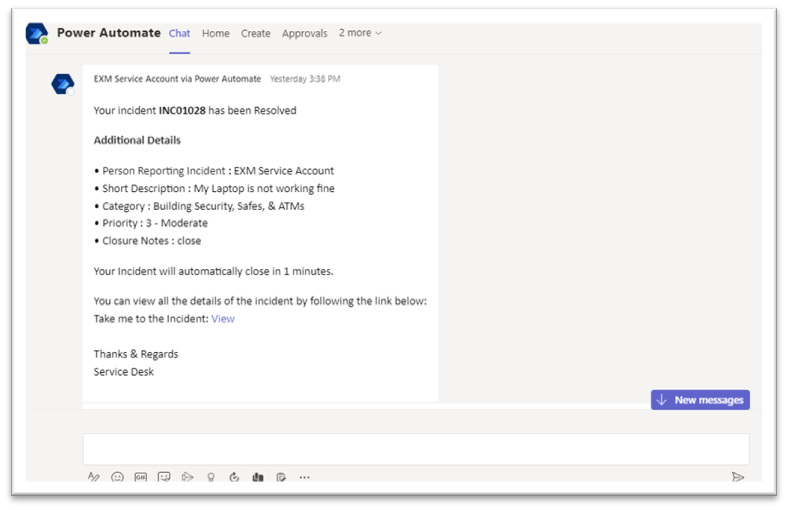Click the 'Person Reporting Incident' line

click(214, 171)
